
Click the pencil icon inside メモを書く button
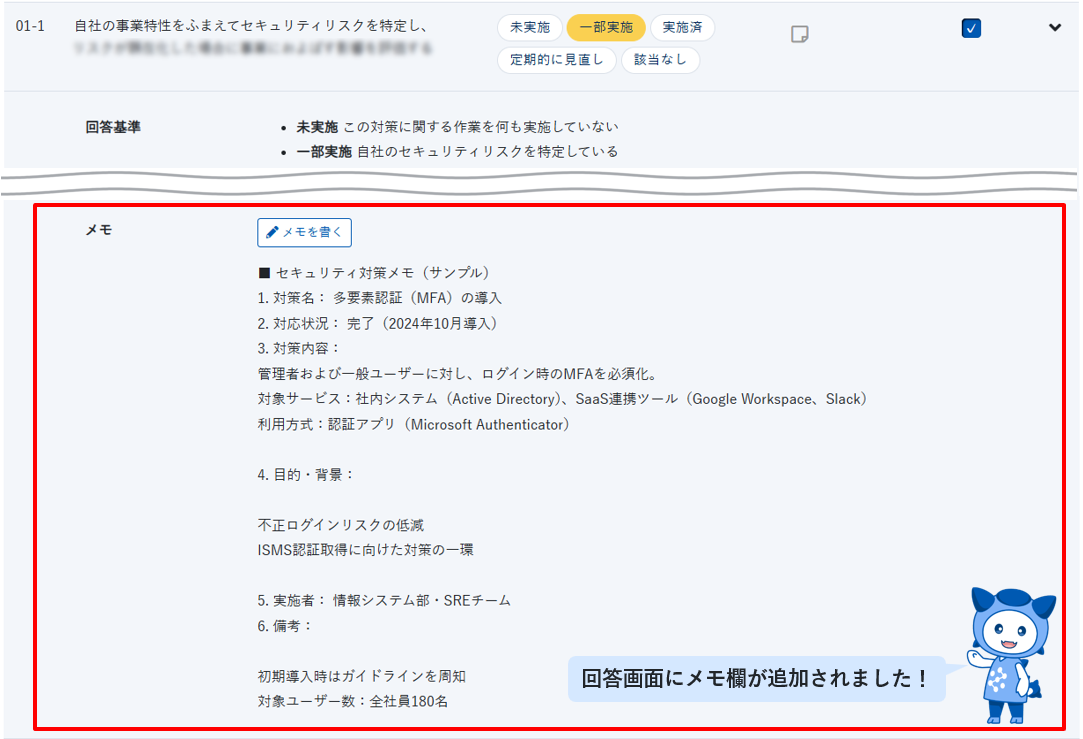[274, 232]
